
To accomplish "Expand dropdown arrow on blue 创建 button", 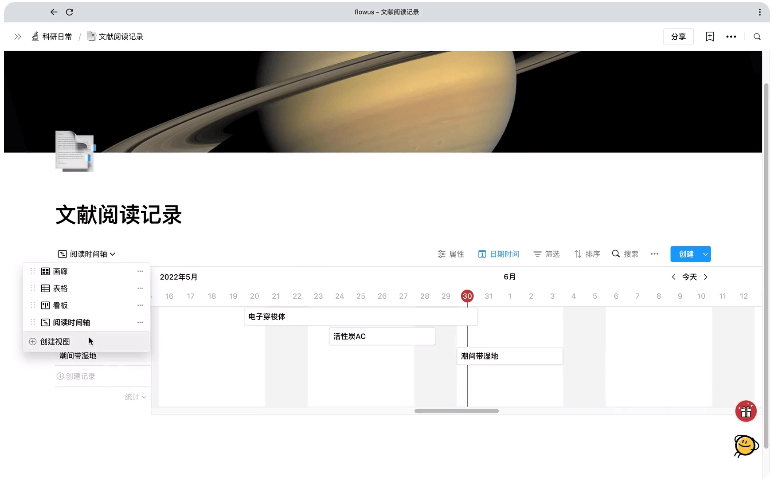I will tap(706, 254).
